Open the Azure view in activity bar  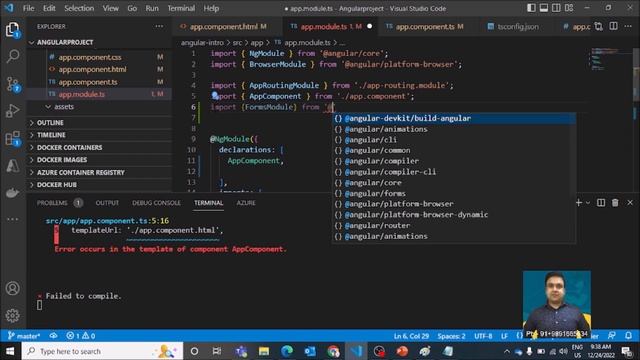(x=13, y=166)
